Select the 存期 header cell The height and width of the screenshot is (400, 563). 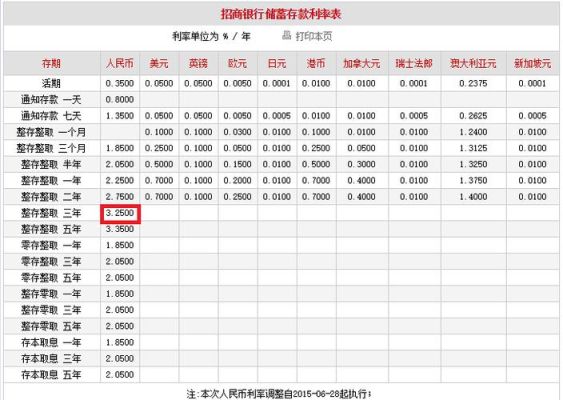51,63
